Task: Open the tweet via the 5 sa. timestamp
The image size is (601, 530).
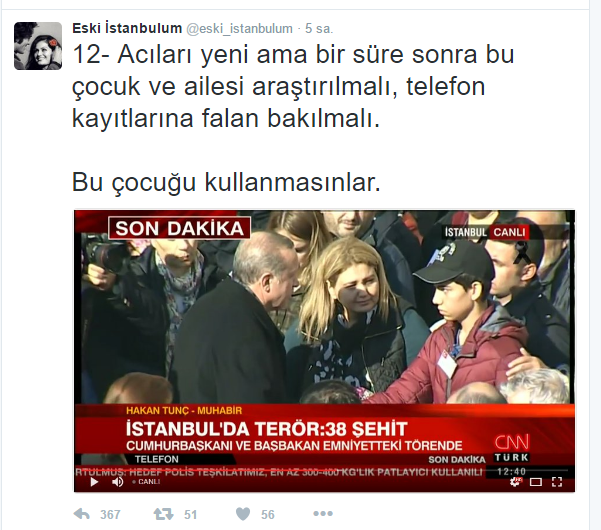Action: [319, 29]
